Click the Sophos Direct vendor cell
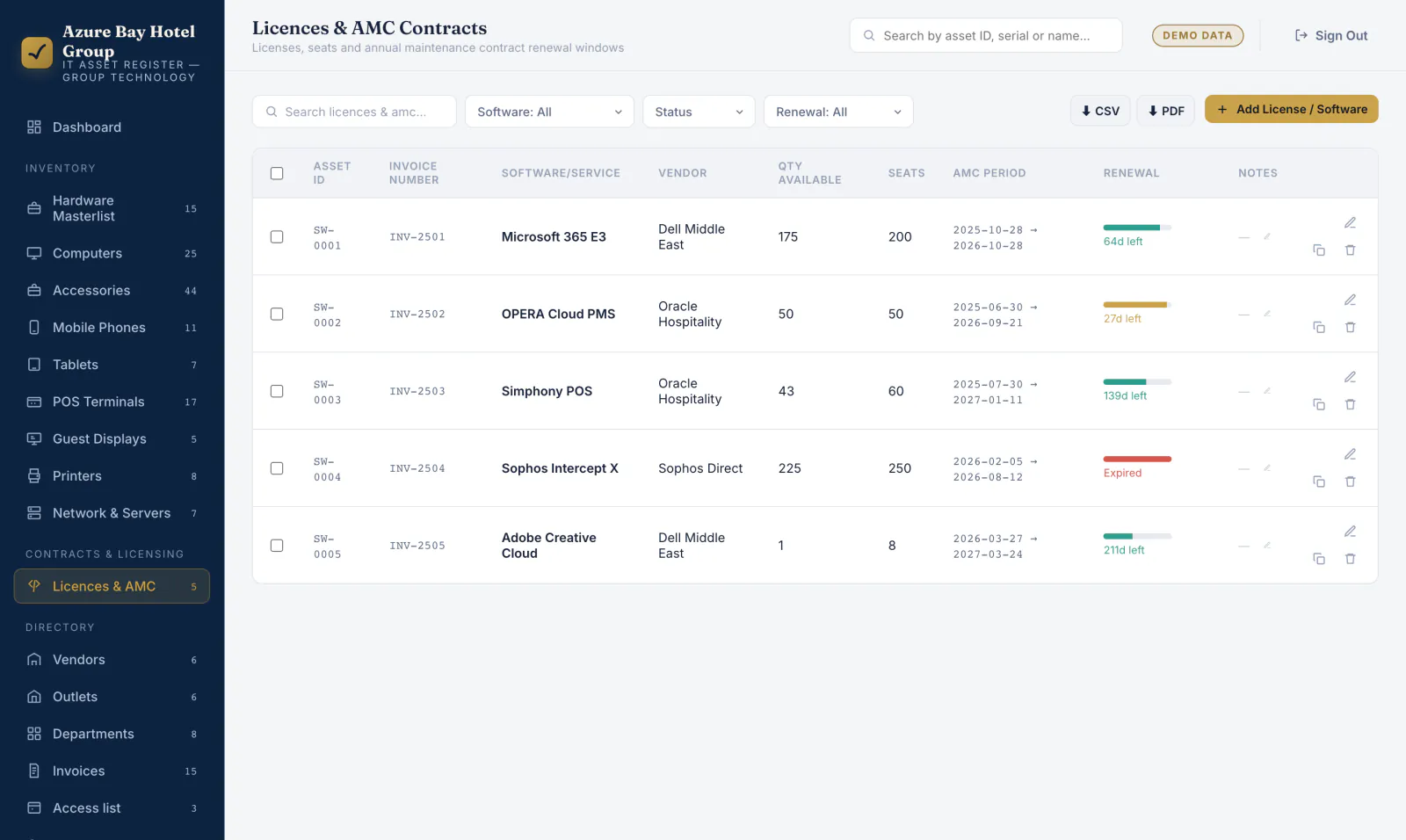 [700, 468]
